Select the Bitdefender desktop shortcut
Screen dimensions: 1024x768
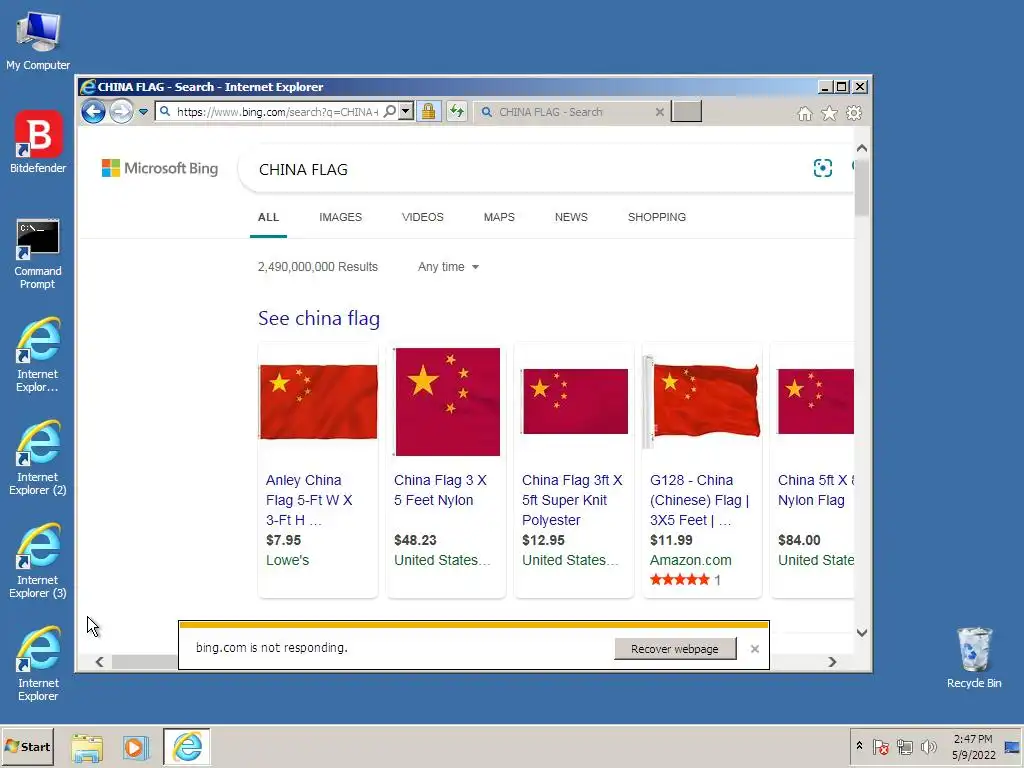pos(38,142)
